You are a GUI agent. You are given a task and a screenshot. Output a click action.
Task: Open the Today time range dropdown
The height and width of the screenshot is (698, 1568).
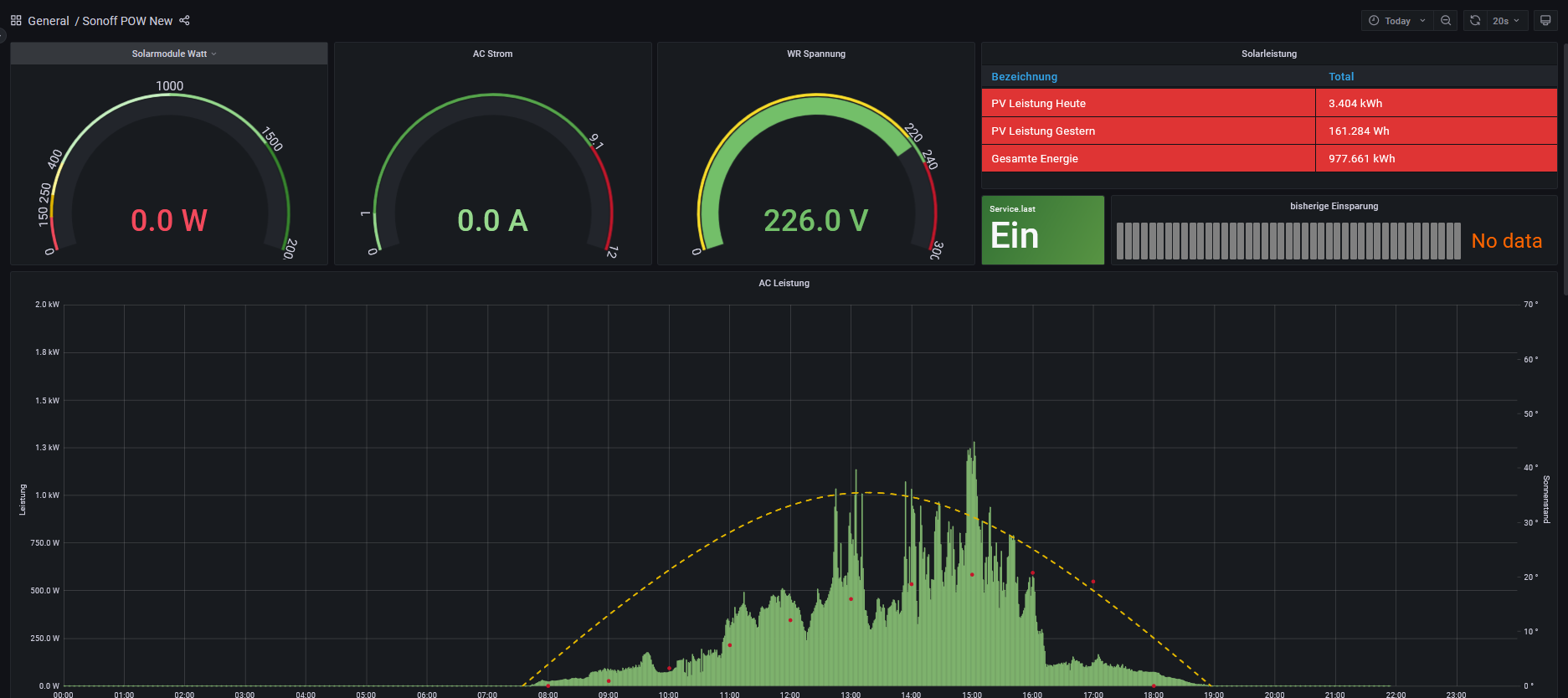[1398, 21]
